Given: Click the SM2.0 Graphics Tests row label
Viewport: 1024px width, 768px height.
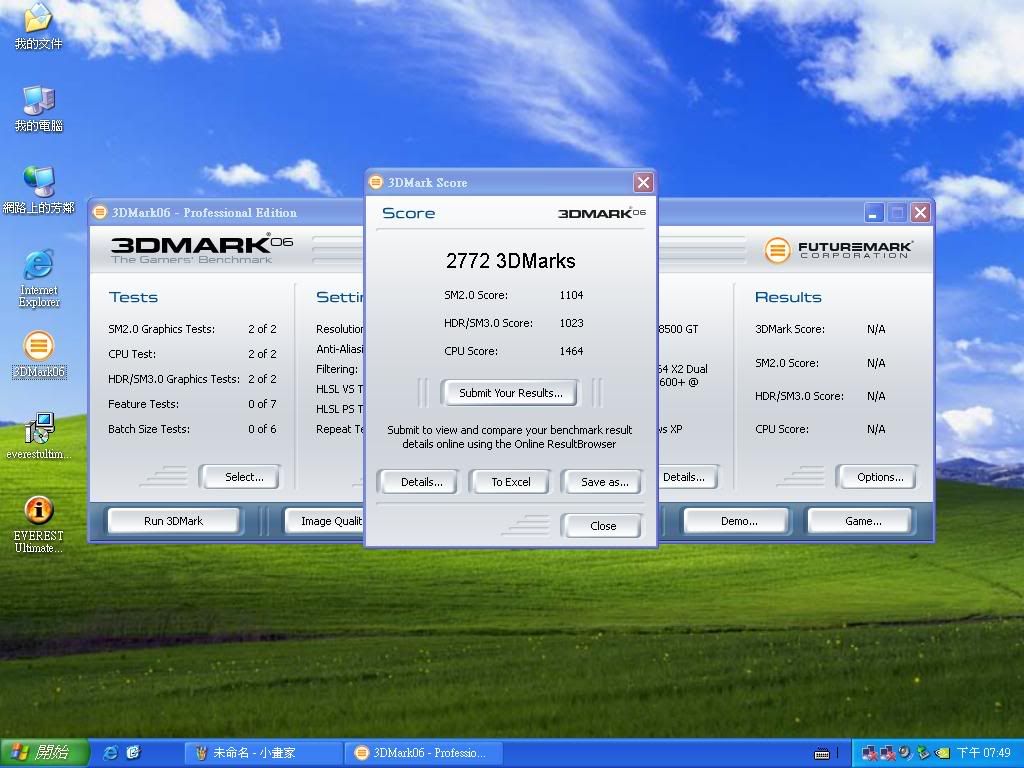Looking at the screenshot, I should 161,329.
